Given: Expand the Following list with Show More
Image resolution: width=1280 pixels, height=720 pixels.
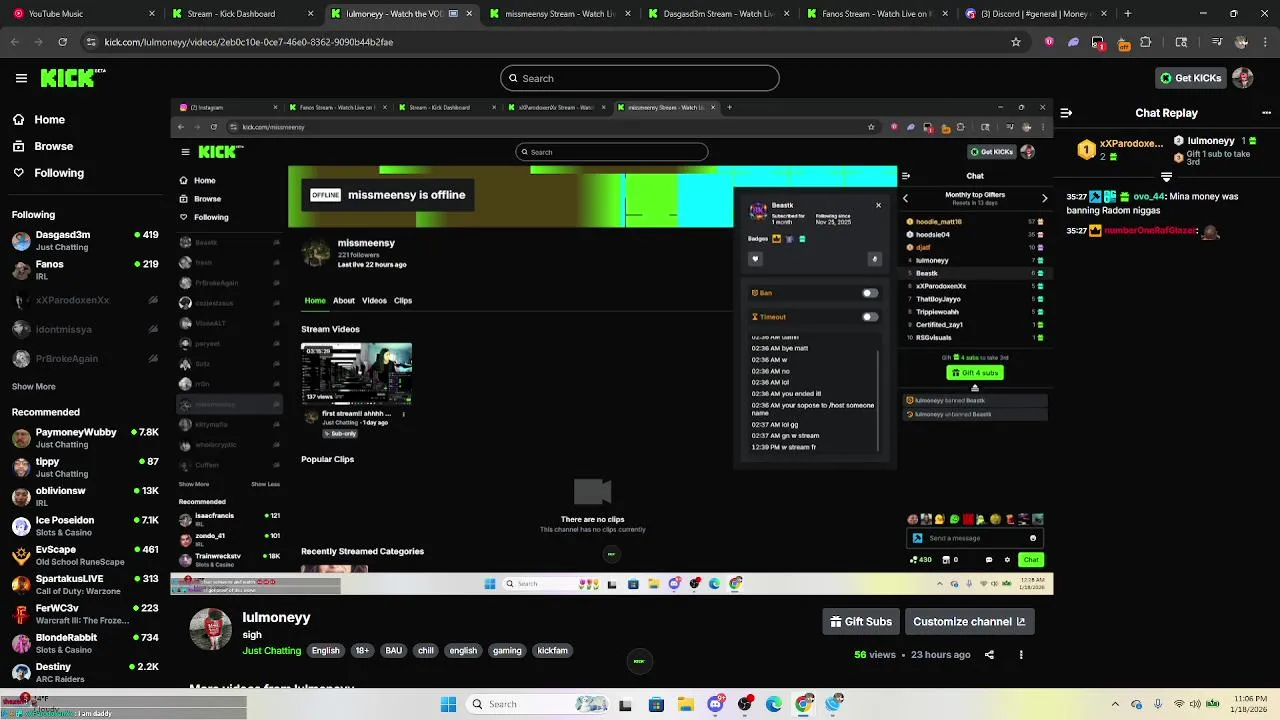Looking at the screenshot, I should click(x=34, y=386).
